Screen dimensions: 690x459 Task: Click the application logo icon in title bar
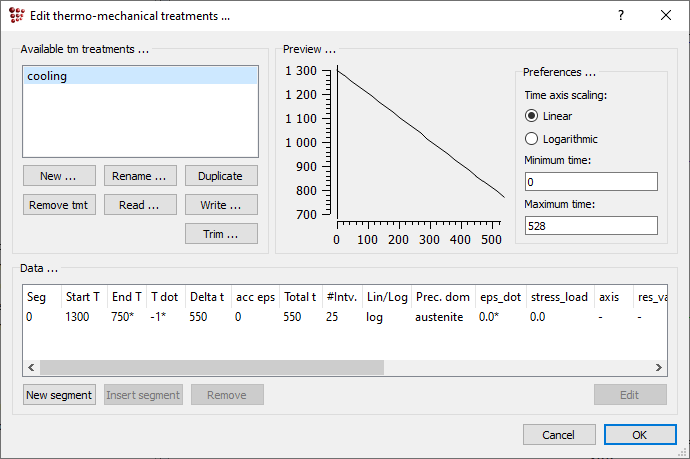pyautogui.click(x=16, y=15)
